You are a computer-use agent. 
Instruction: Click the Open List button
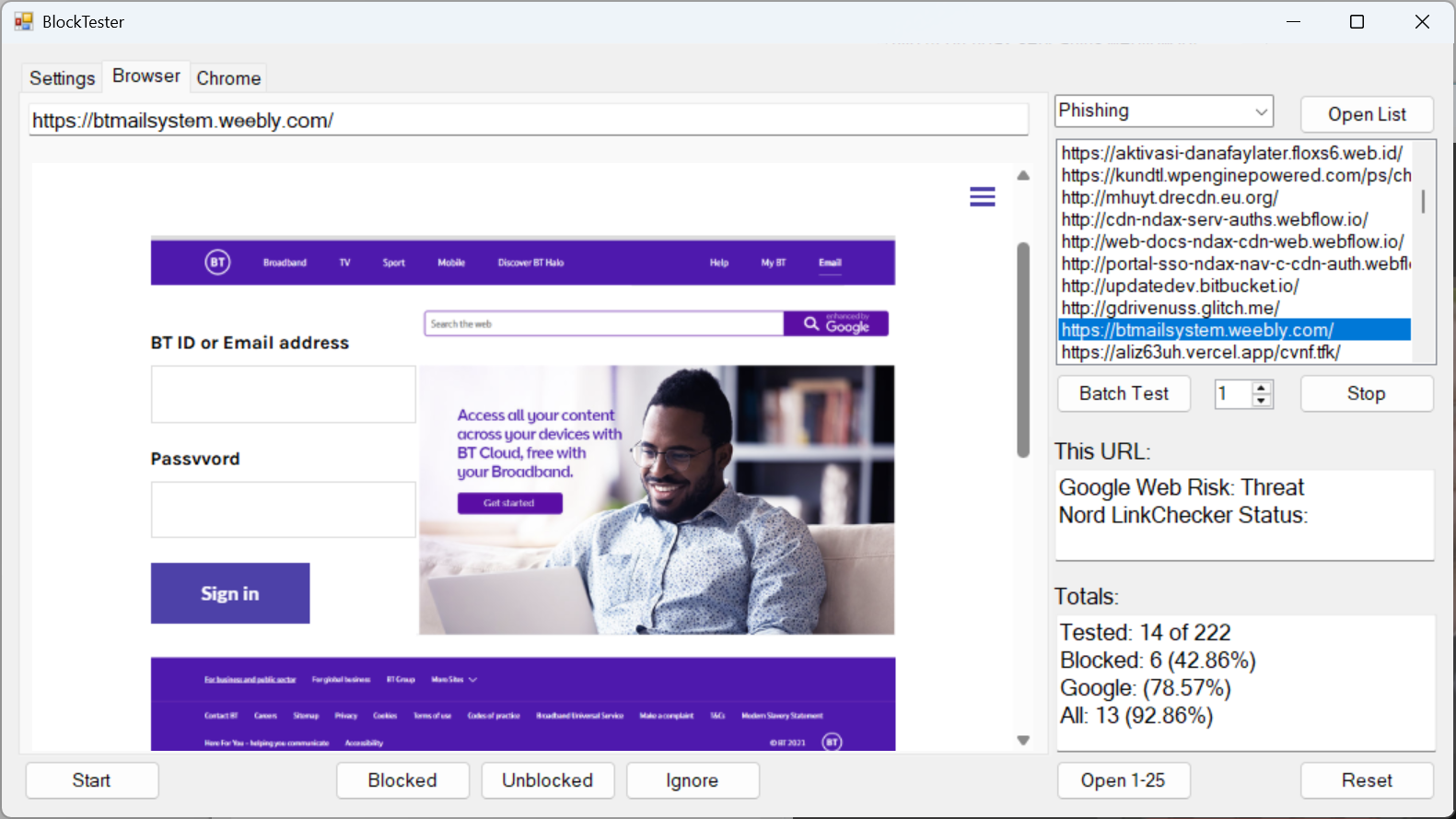[1367, 114]
